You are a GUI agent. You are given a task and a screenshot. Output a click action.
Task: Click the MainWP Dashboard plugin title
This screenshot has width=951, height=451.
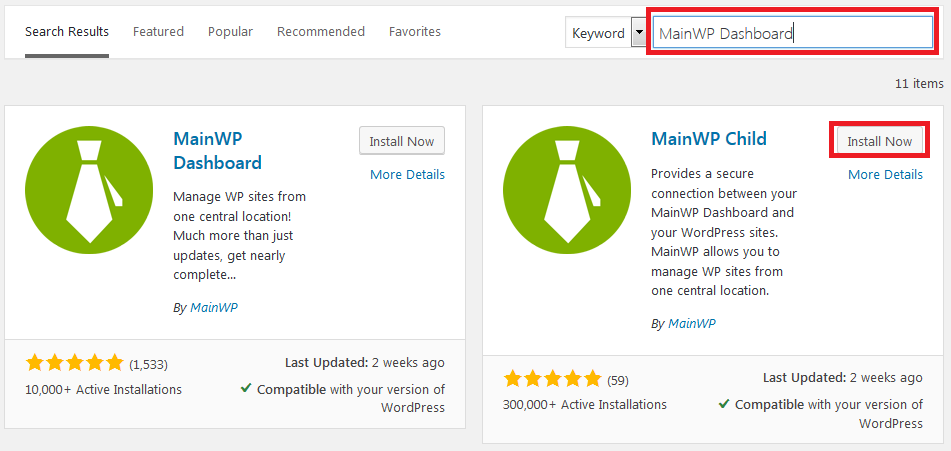(x=217, y=150)
